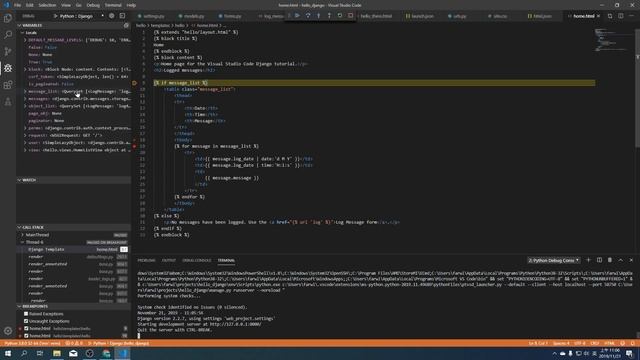Collapse the Locals scope
The width and height of the screenshot is (640, 360).
pyautogui.click(x=31, y=33)
